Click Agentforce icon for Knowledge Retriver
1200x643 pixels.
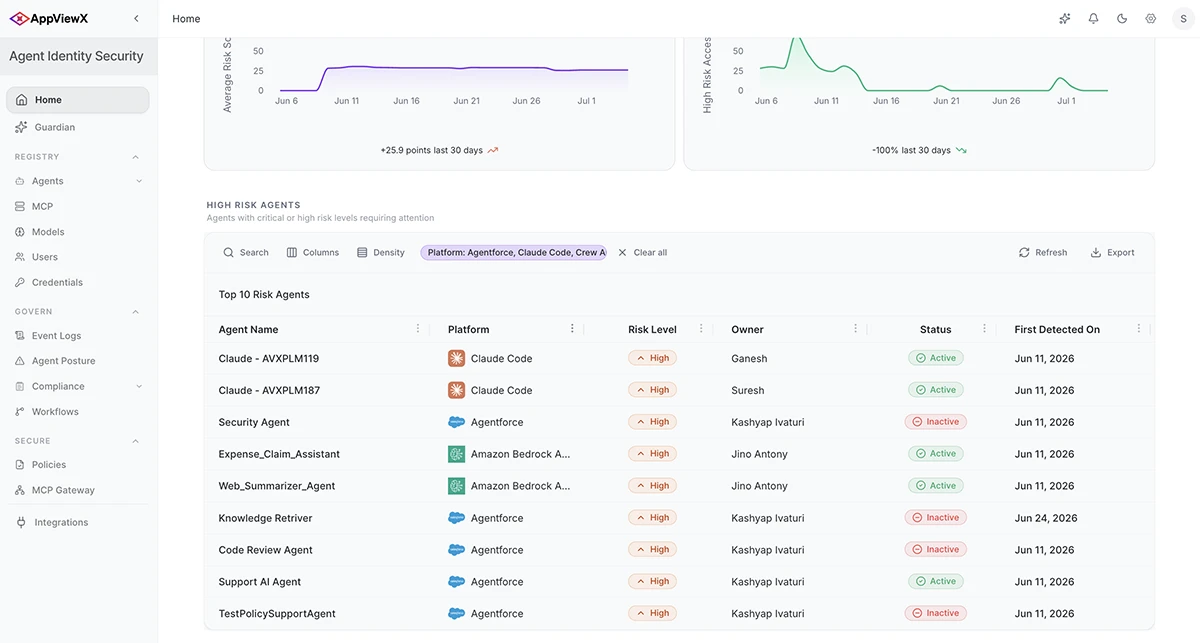point(456,518)
